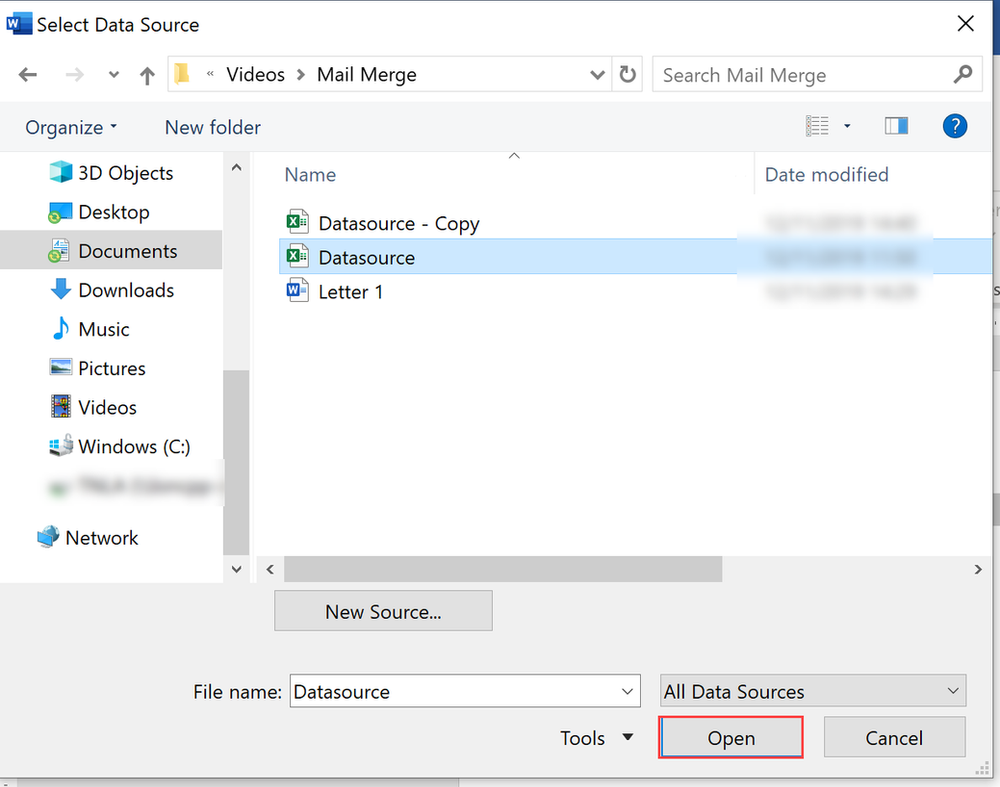Click the New Source button
This screenshot has height=787, width=1000.
[x=383, y=611]
